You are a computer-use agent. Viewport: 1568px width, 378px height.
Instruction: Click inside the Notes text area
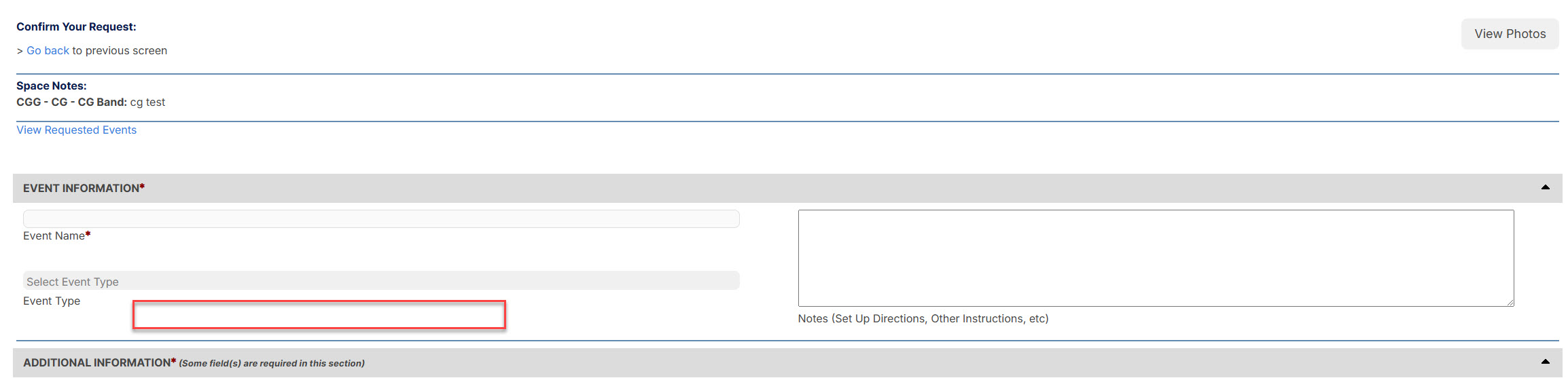1156,258
